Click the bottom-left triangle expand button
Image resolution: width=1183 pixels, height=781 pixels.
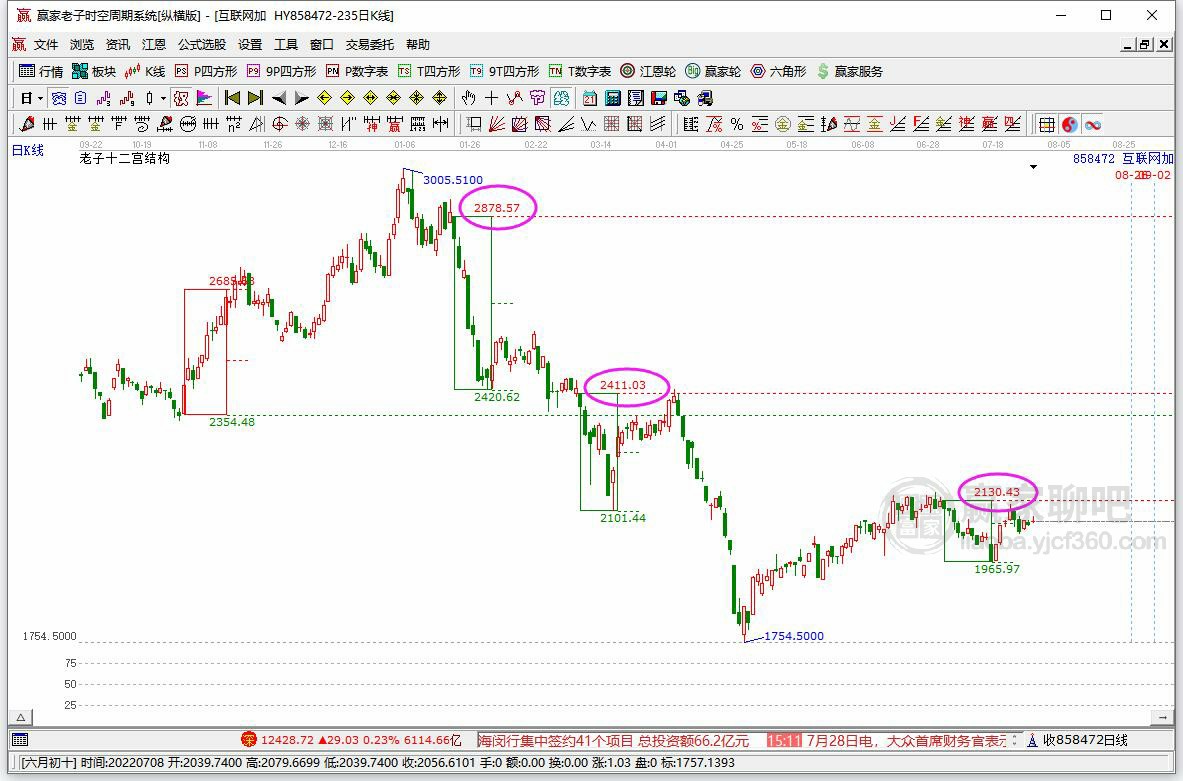[x=21, y=718]
